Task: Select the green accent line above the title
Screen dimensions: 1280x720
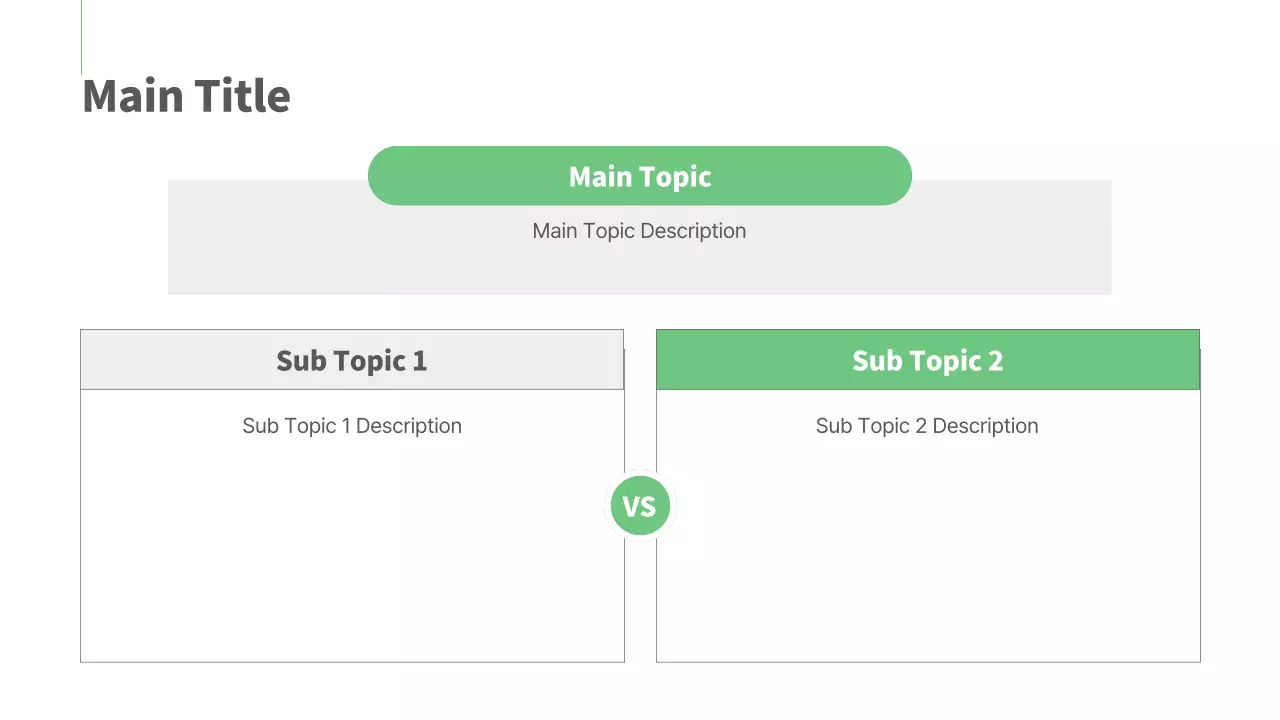Action: (x=81, y=36)
